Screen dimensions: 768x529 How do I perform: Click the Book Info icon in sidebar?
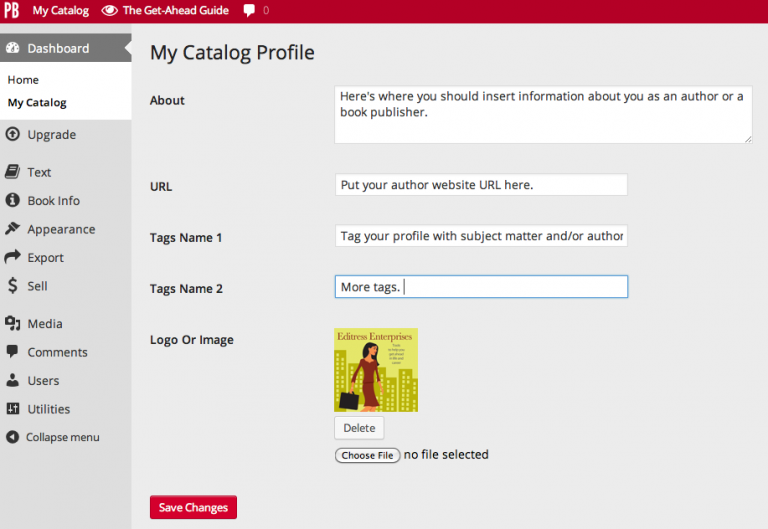(x=13, y=200)
